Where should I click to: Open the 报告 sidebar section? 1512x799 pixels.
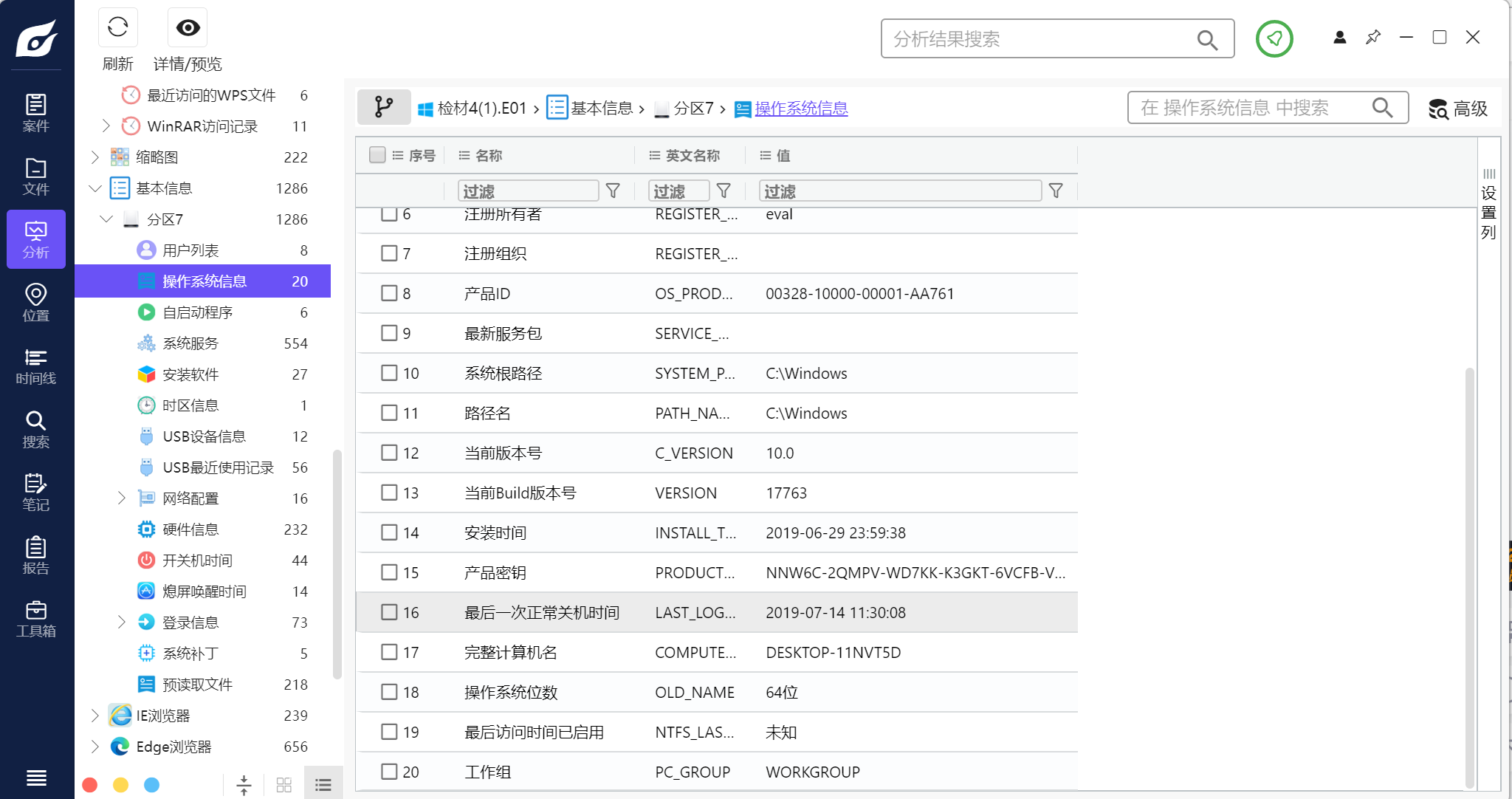click(36, 556)
